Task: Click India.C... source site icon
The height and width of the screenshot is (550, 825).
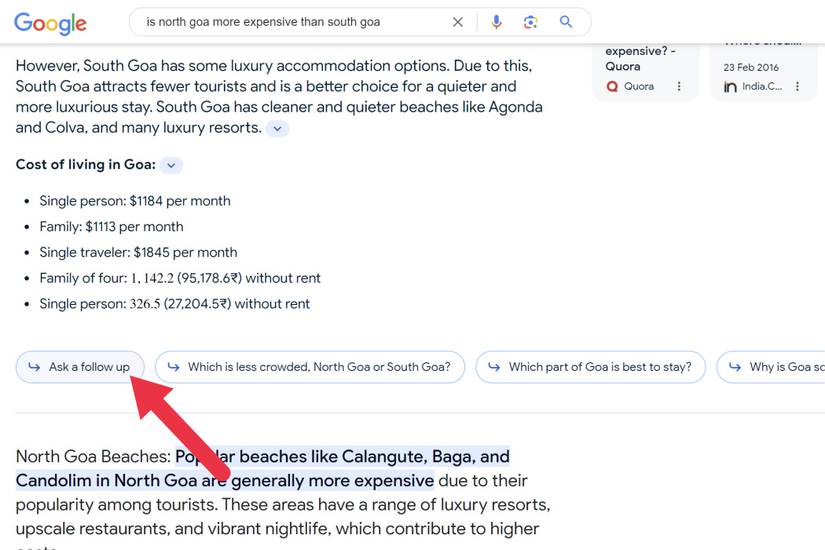Action: (730, 87)
